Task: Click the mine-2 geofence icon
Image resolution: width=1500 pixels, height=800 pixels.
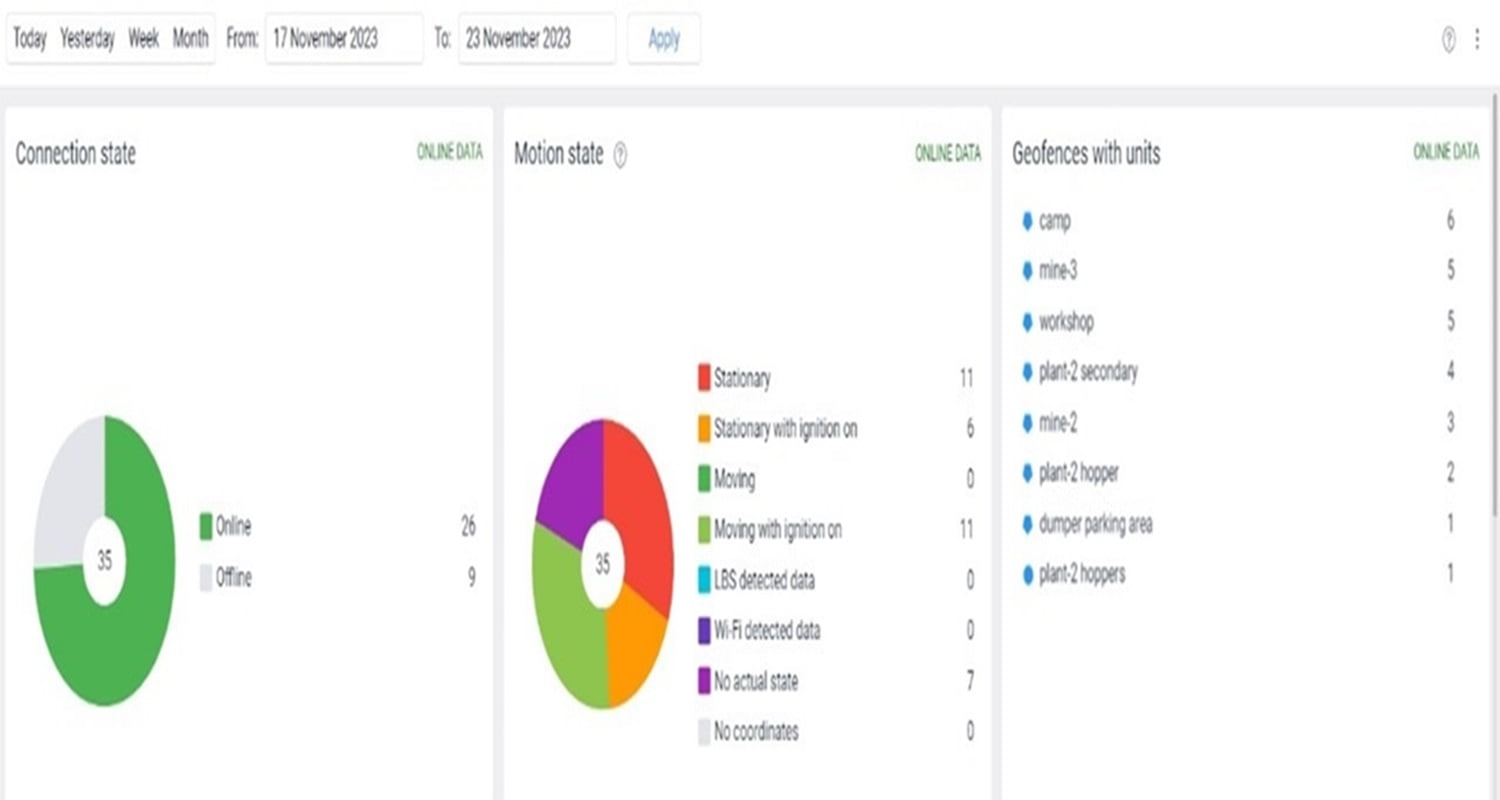Action: click(x=1027, y=423)
